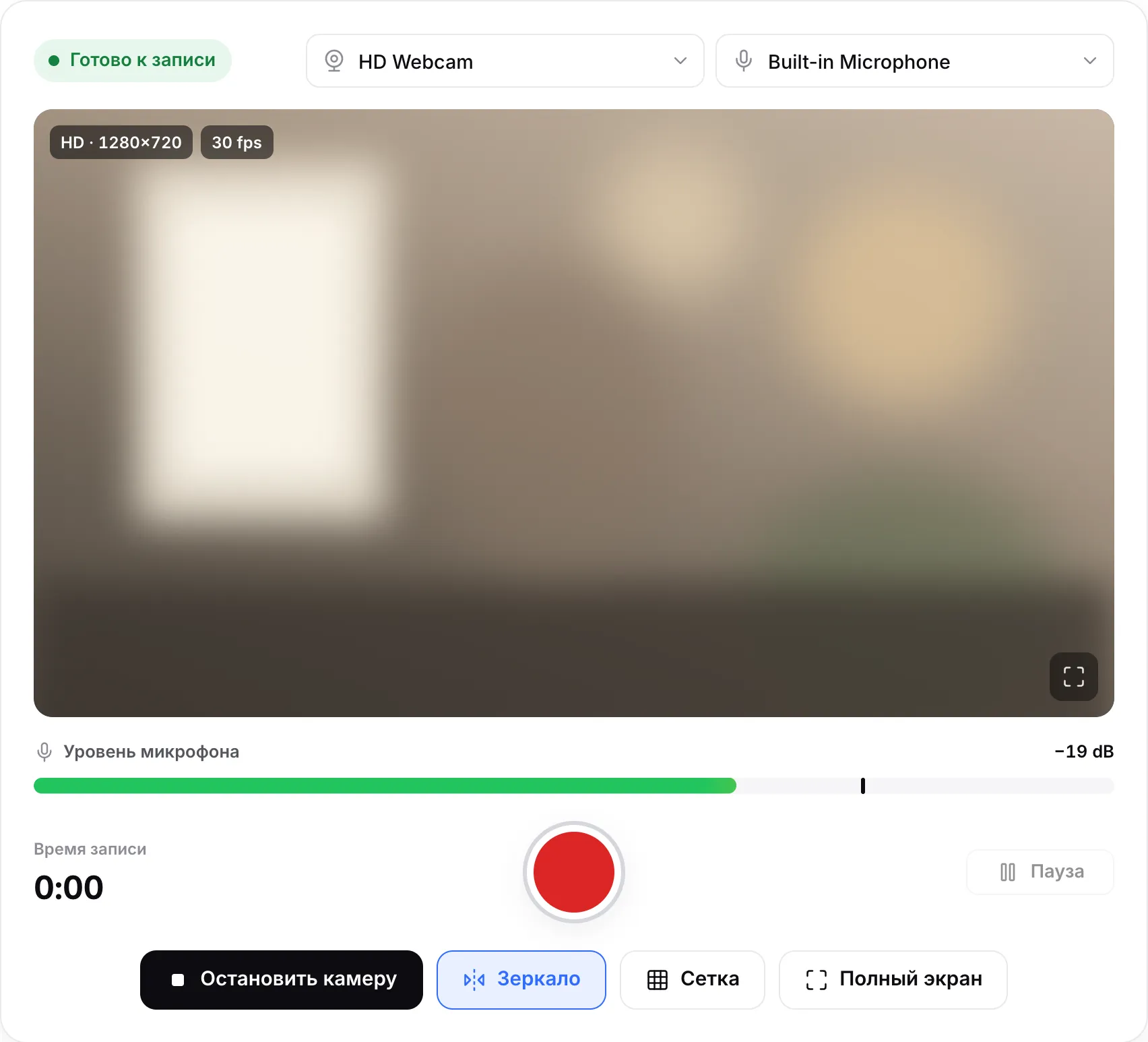Click the microphone icon beside Уровень микрофона
The image size is (1148, 1042).
(44, 752)
